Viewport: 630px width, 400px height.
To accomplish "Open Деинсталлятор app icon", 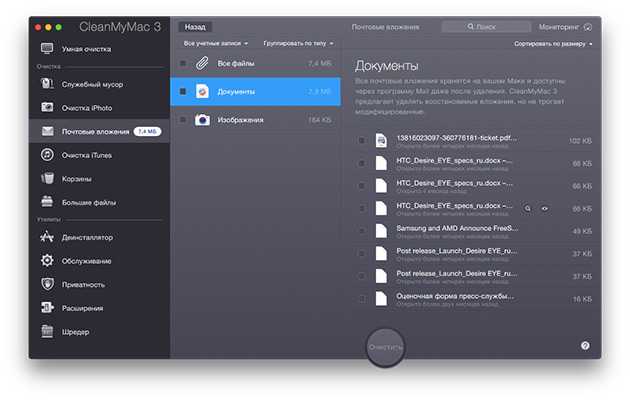I will [x=47, y=237].
